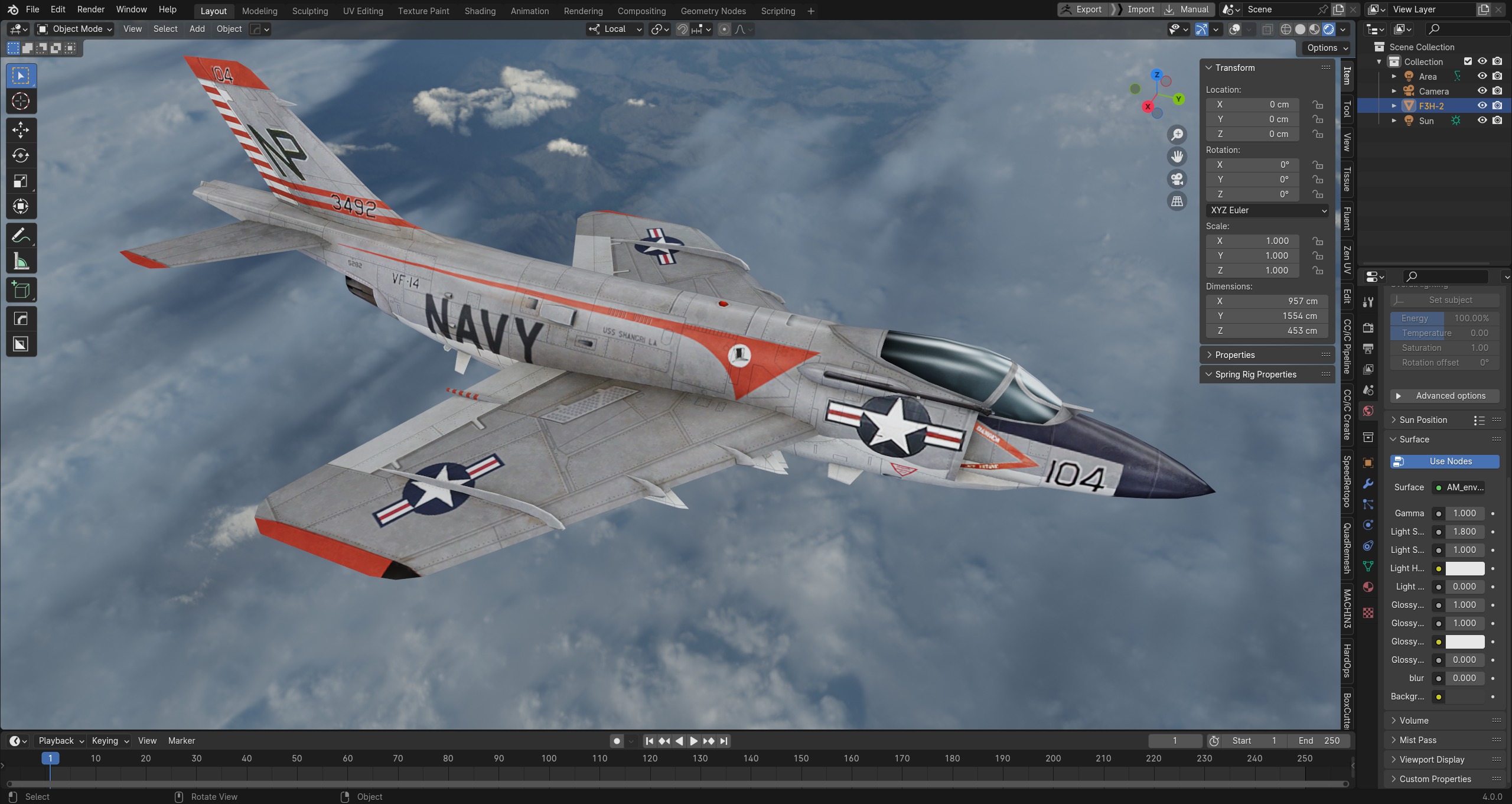Toggle auto keying record button
This screenshot has height=804, width=1512.
(x=617, y=741)
